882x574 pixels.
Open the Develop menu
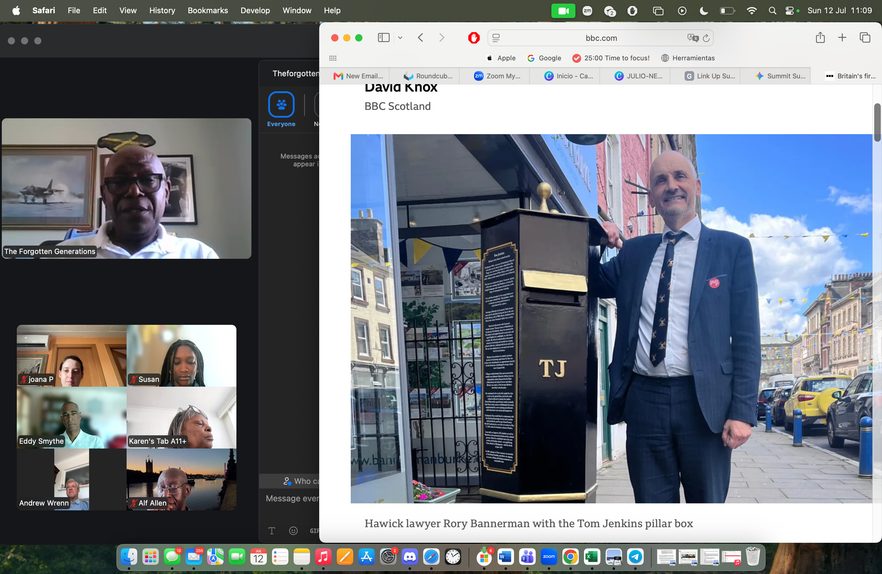[x=255, y=10]
